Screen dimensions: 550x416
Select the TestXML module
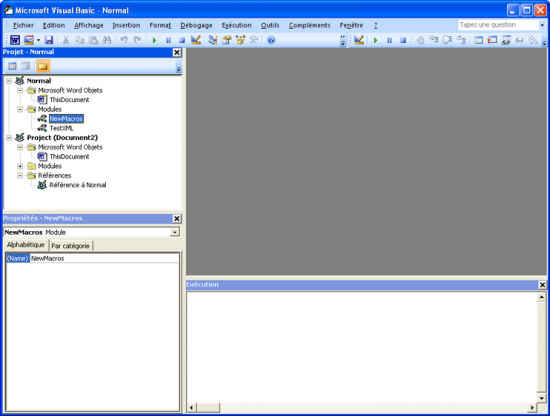[61, 128]
